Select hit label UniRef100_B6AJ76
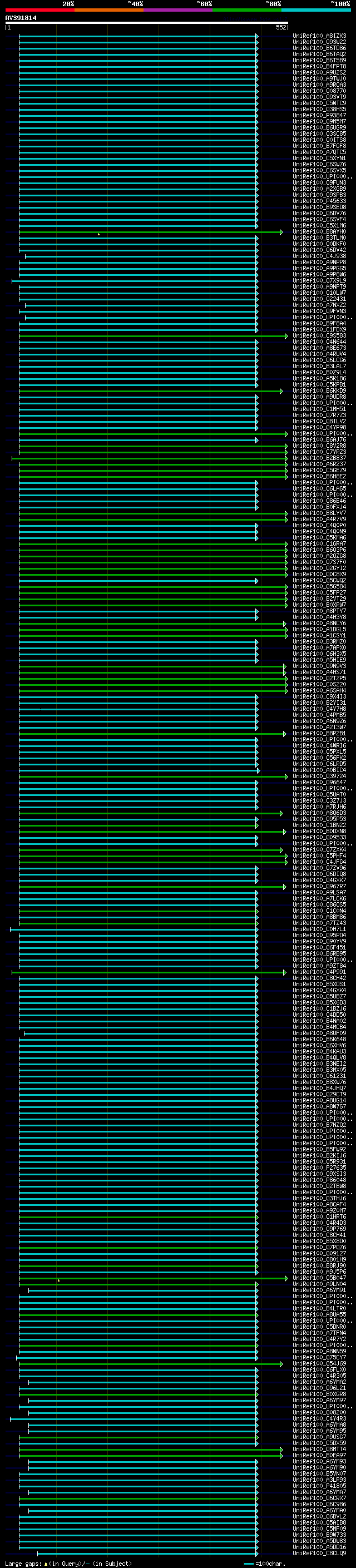 319,439
